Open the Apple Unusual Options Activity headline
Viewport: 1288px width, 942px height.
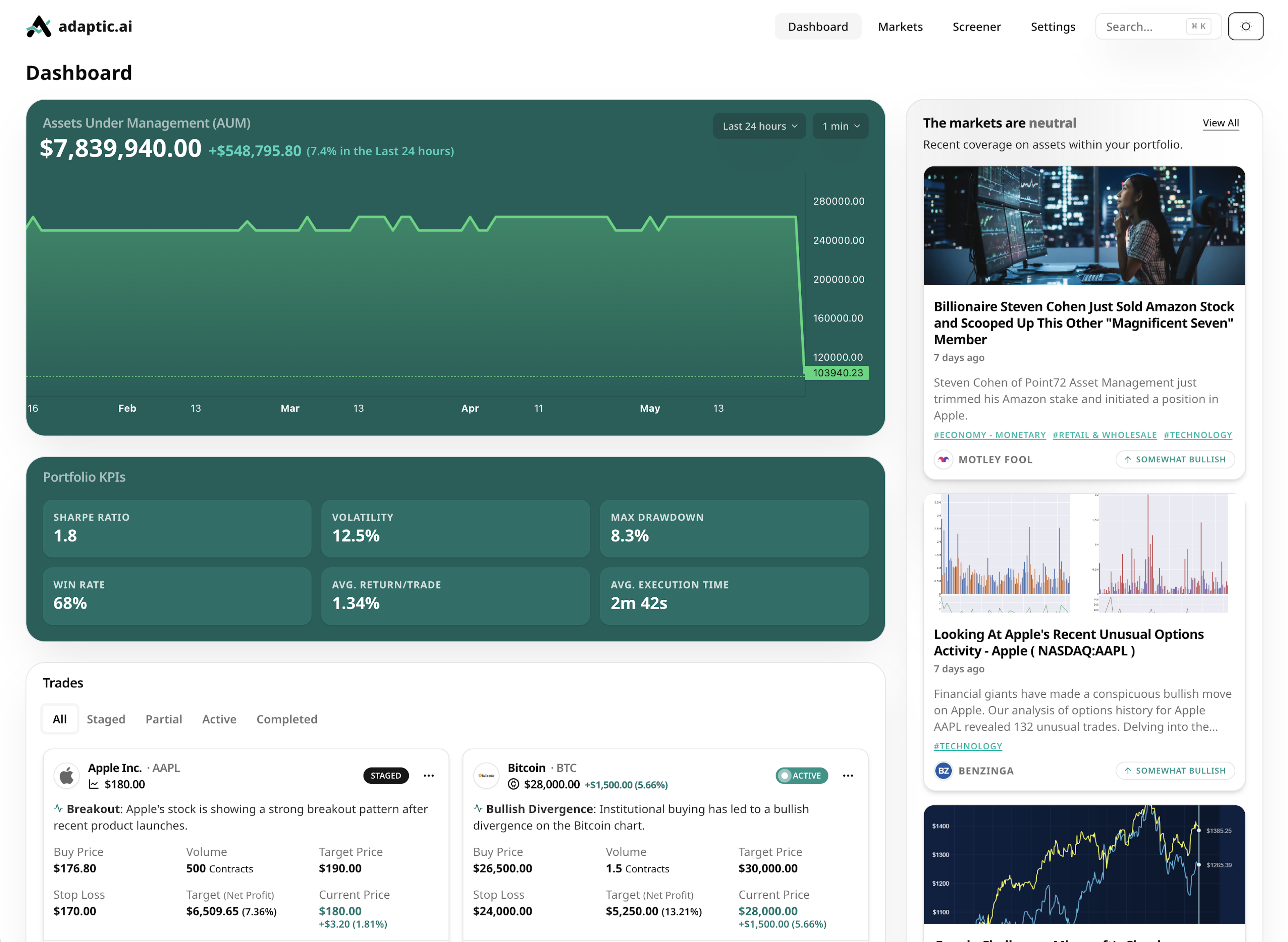point(1069,643)
